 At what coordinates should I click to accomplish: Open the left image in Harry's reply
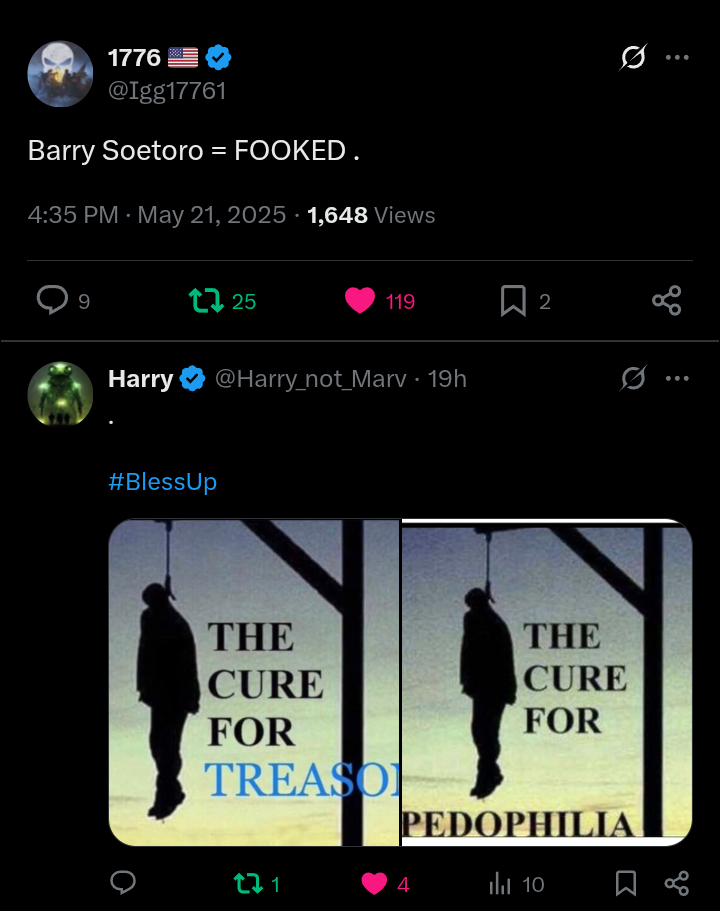click(x=253, y=682)
